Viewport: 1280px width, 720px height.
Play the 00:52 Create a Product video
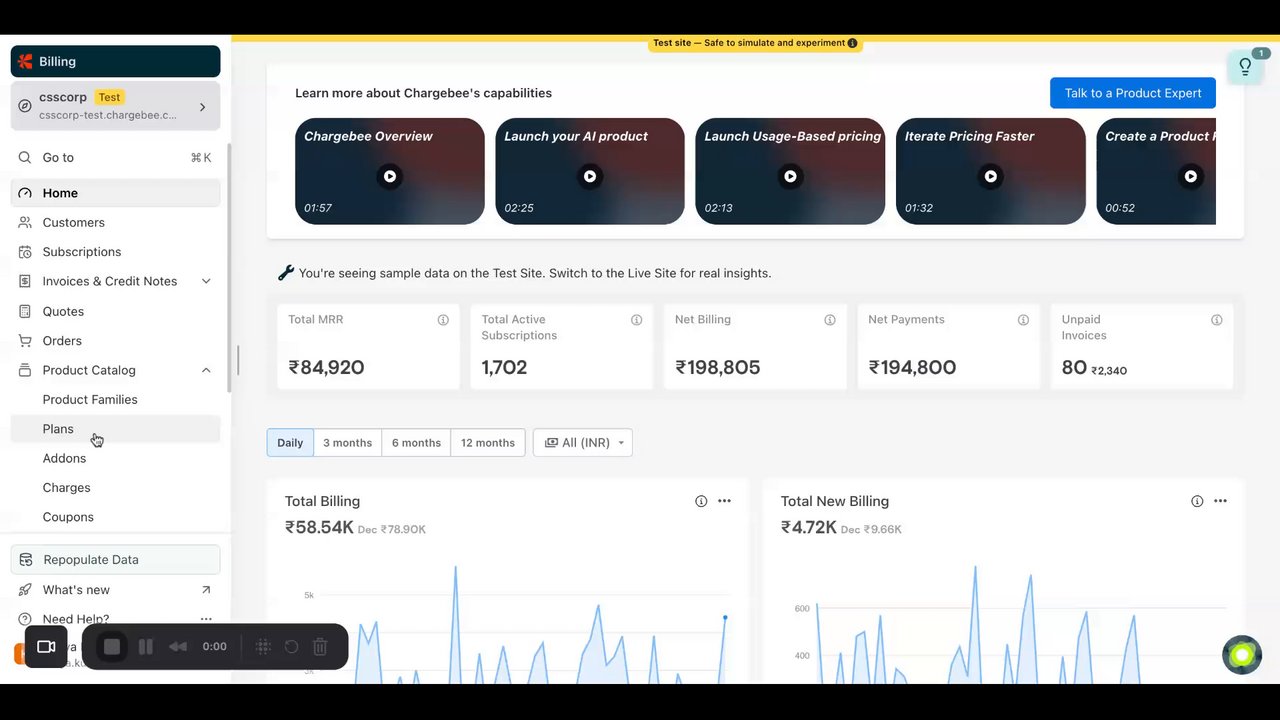[1190, 176]
